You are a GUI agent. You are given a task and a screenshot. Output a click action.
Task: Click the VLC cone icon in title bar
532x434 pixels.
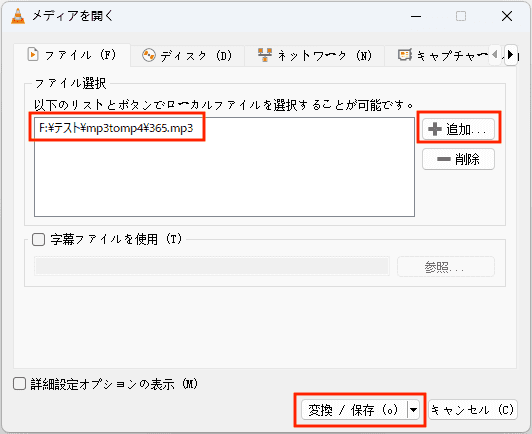[x=18, y=16]
